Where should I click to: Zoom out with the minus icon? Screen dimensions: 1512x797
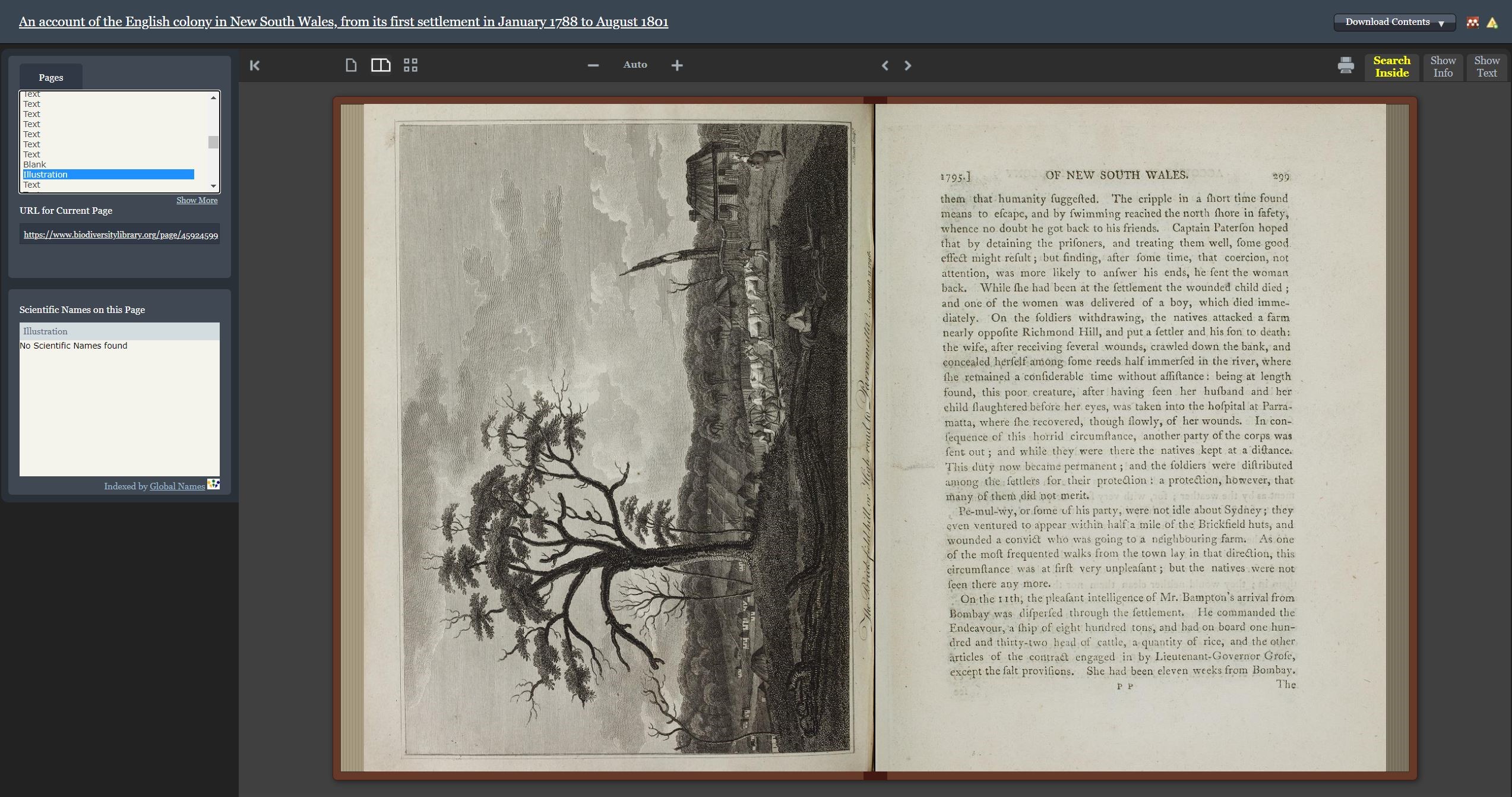[592, 65]
